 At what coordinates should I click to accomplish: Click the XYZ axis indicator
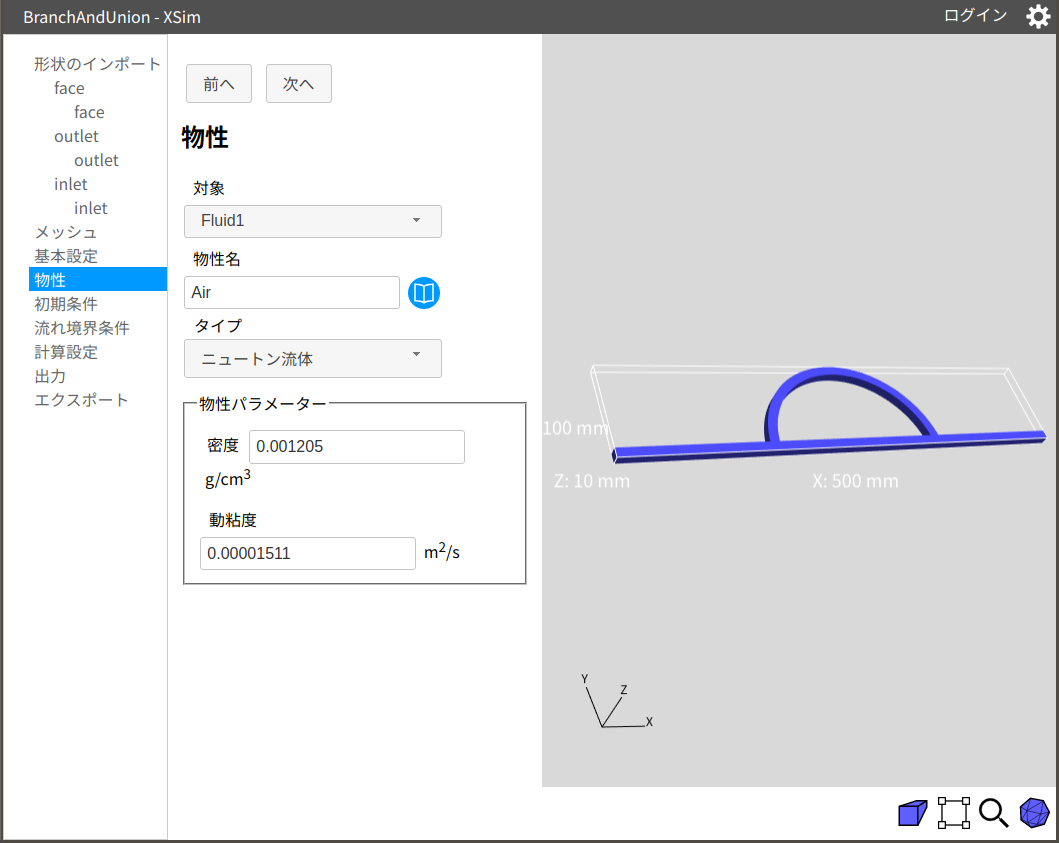615,703
